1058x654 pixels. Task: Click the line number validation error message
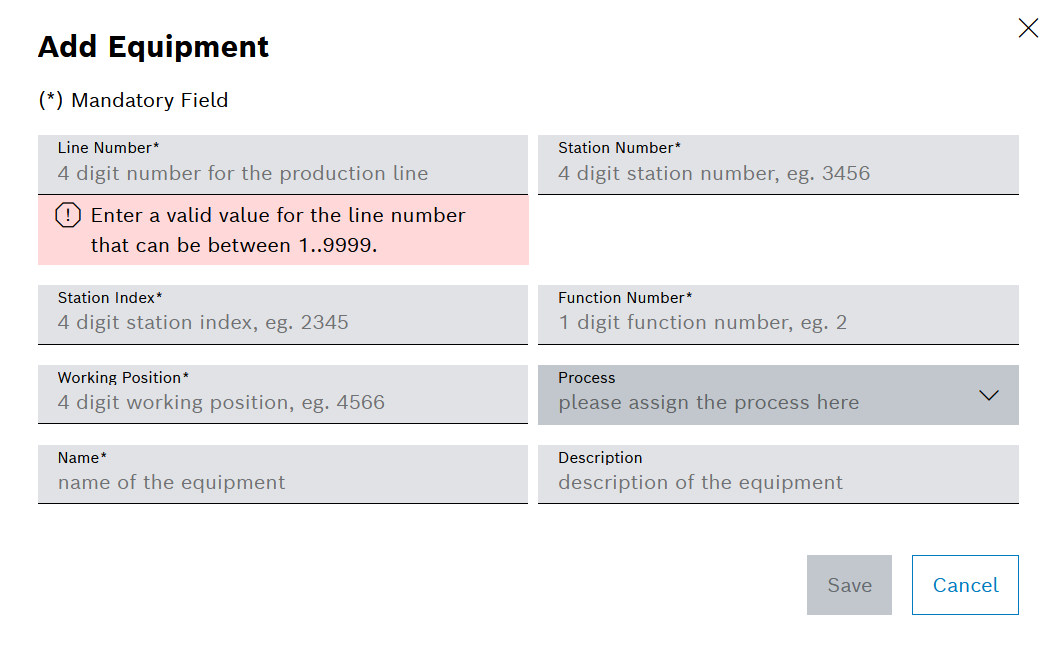[277, 228]
